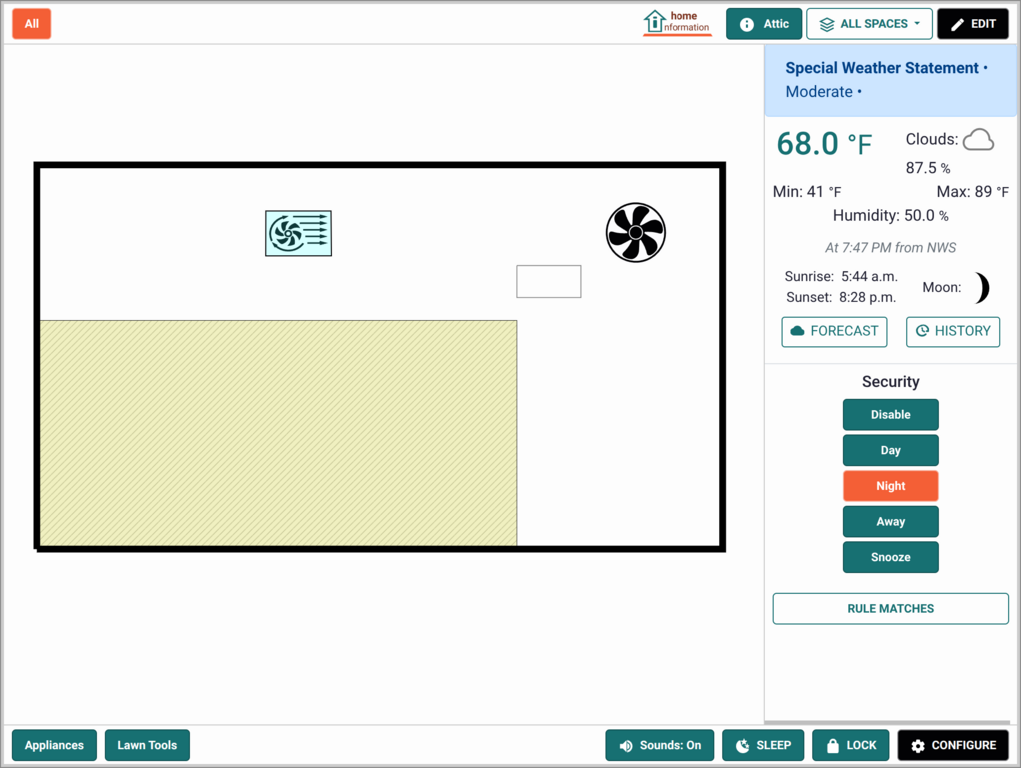Click the clock icon in the History button
Image resolution: width=1021 pixels, height=768 pixels.
click(x=922, y=331)
